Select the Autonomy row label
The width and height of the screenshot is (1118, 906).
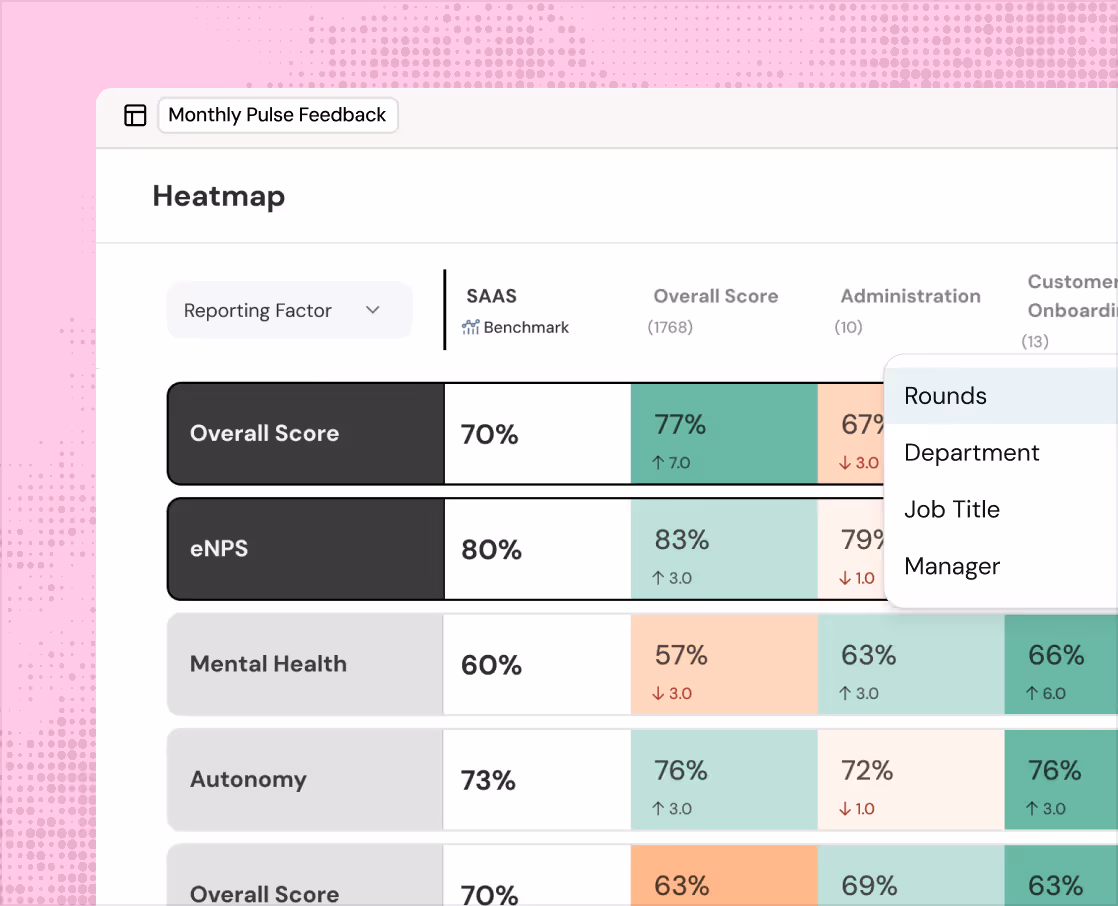pos(305,780)
